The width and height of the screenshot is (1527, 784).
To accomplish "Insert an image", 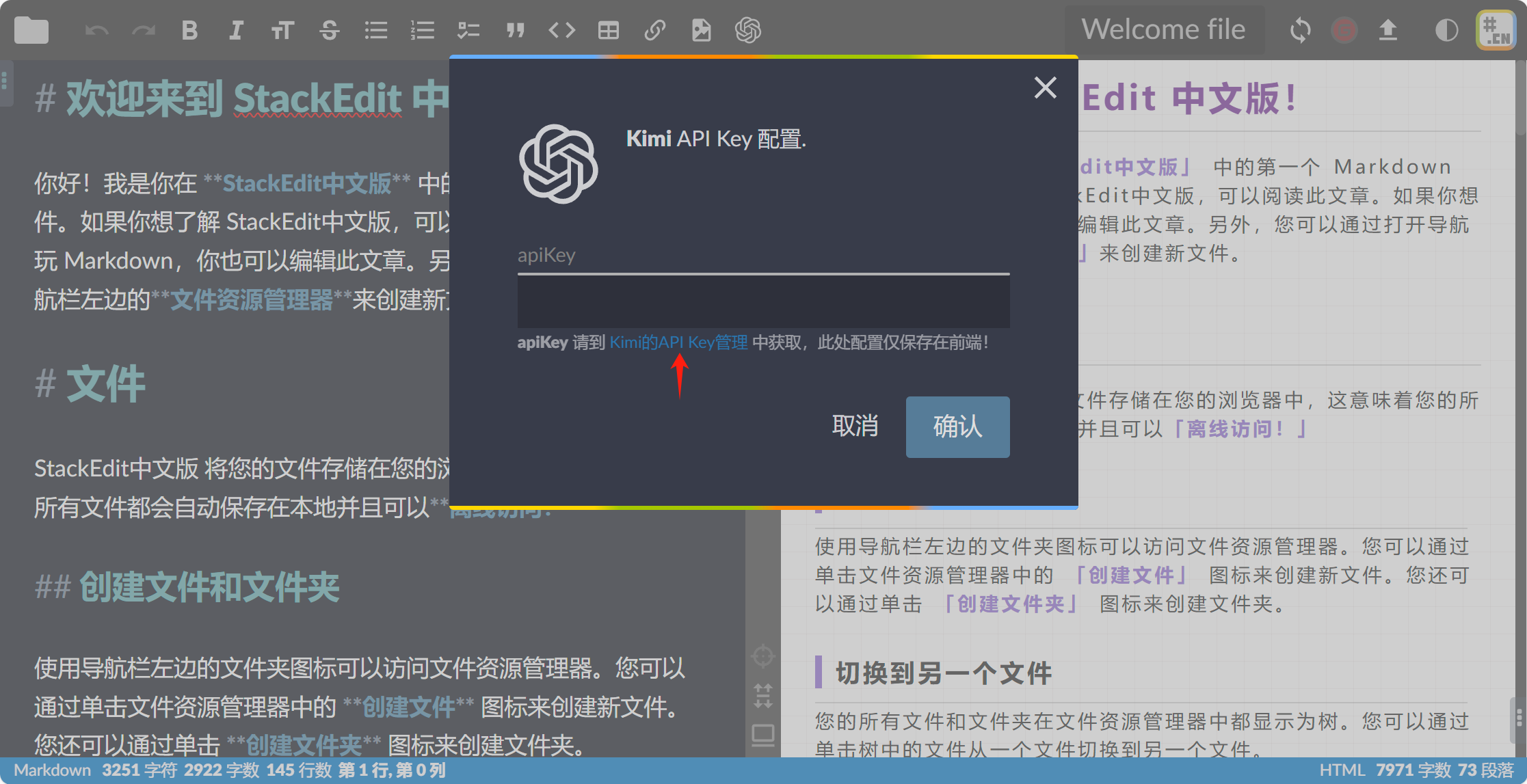I will tap(700, 30).
